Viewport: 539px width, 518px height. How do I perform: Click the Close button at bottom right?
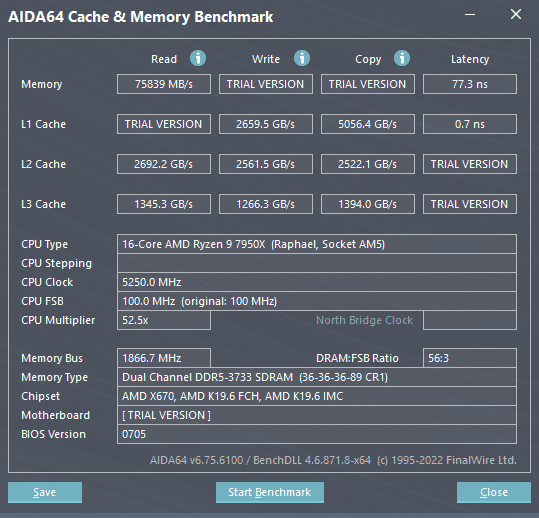click(x=494, y=492)
